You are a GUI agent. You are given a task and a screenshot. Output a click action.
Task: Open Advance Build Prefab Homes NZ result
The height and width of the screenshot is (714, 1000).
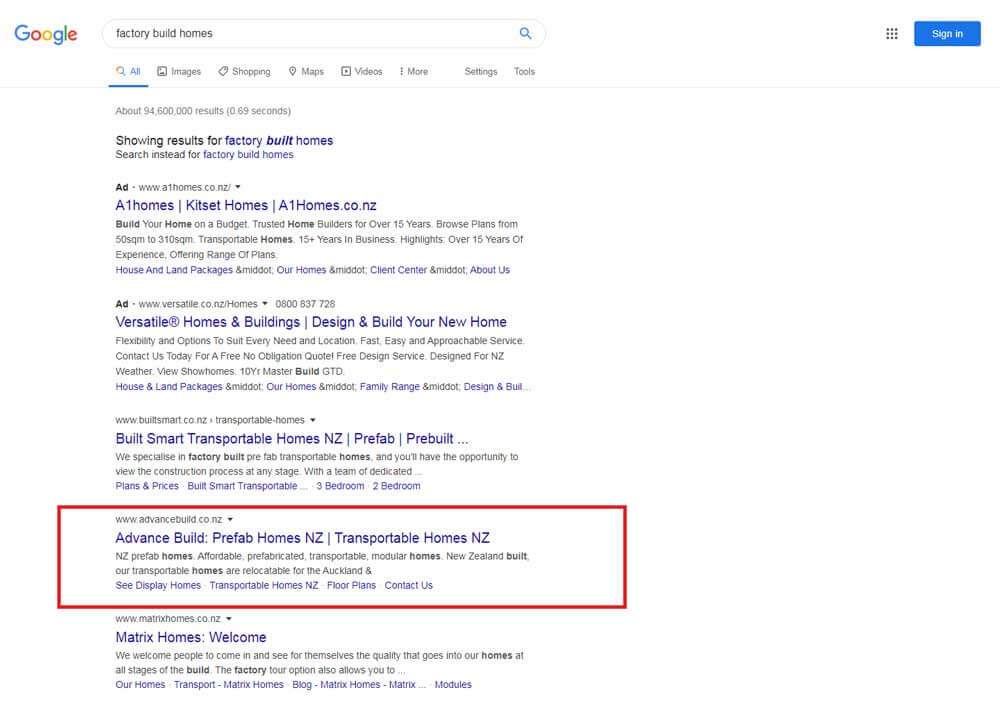tap(302, 538)
